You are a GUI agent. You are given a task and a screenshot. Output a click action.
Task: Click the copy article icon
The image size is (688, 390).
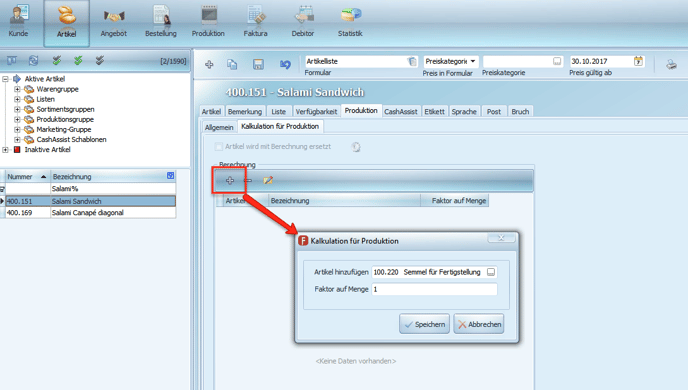click(232, 64)
